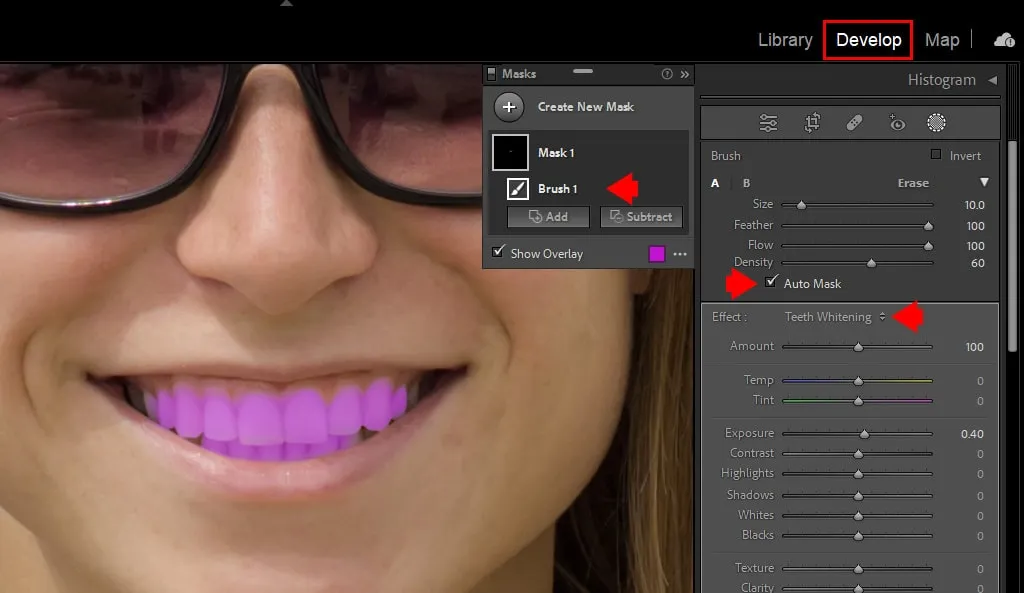Viewport: 1024px width, 593px height.
Task: Switch to the Library module
Action: click(x=785, y=40)
